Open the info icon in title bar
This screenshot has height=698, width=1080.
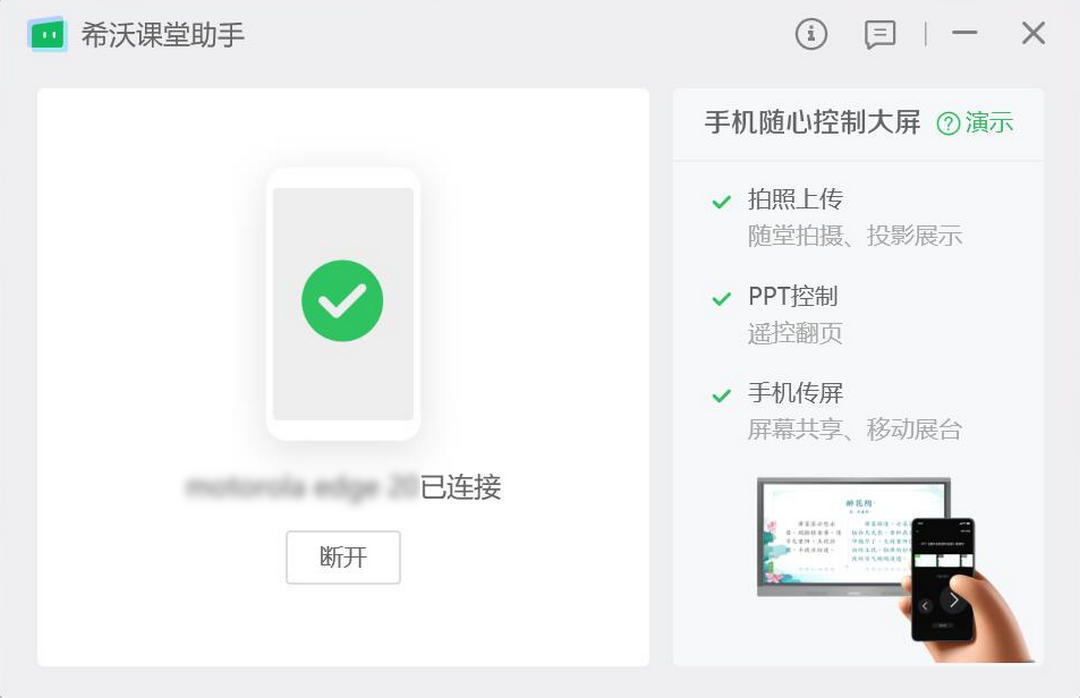tap(811, 34)
